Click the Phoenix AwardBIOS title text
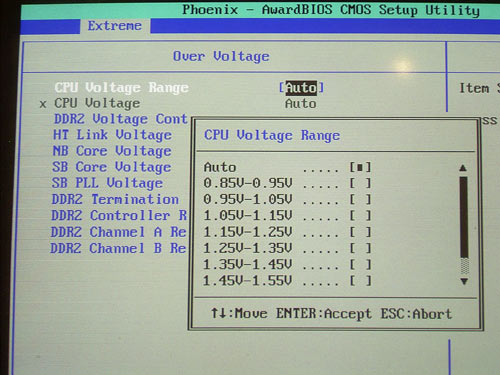Viewport: 500px width, 375px height. tap(331, 10)
